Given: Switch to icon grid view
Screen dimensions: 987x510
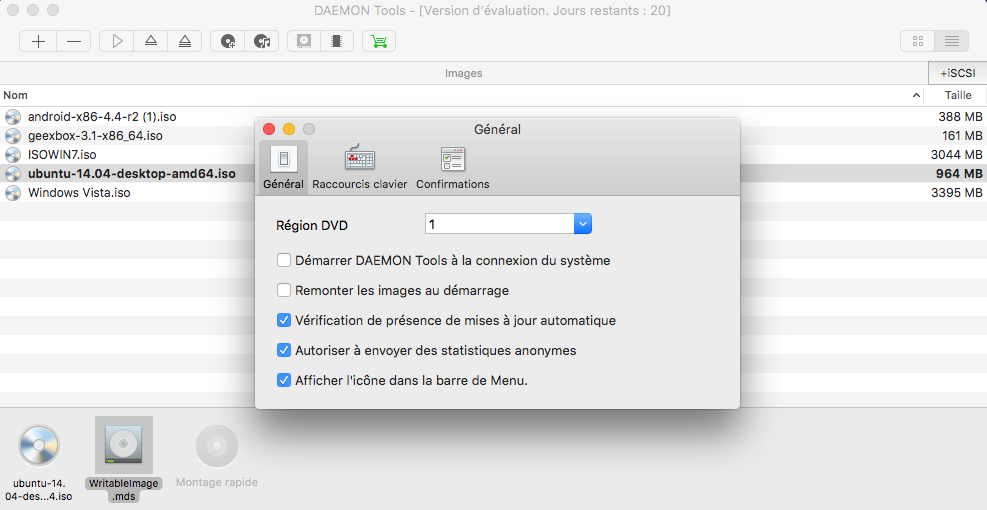Looking at the screenshot, I should (x=918, y=42).
